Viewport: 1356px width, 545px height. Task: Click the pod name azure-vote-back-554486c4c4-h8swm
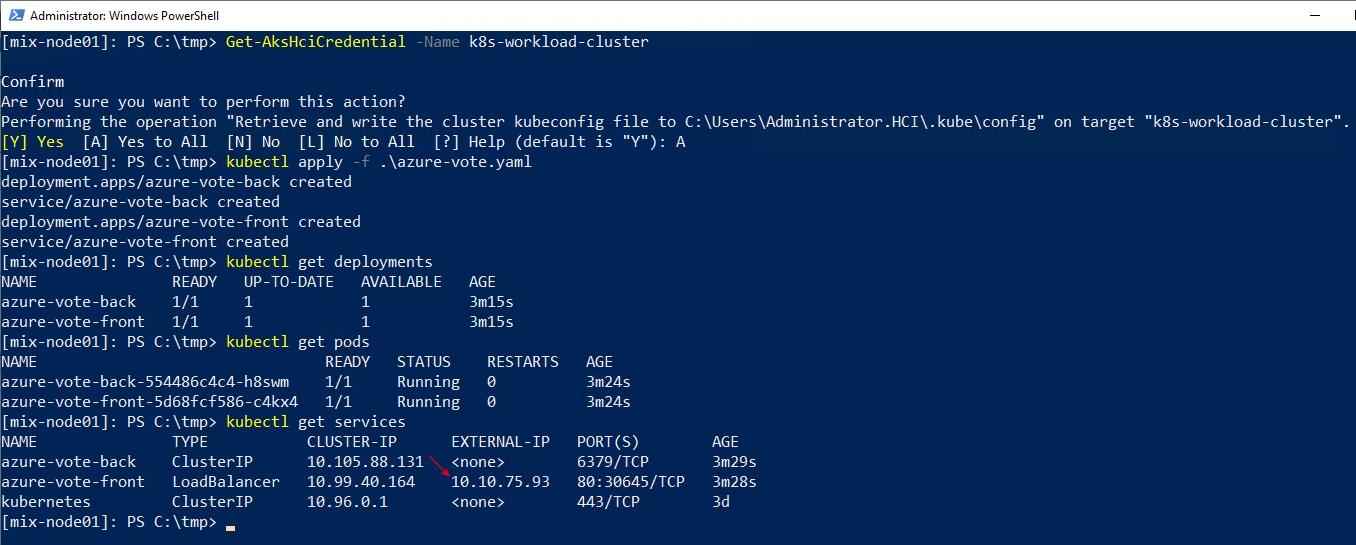coord(145,382)
